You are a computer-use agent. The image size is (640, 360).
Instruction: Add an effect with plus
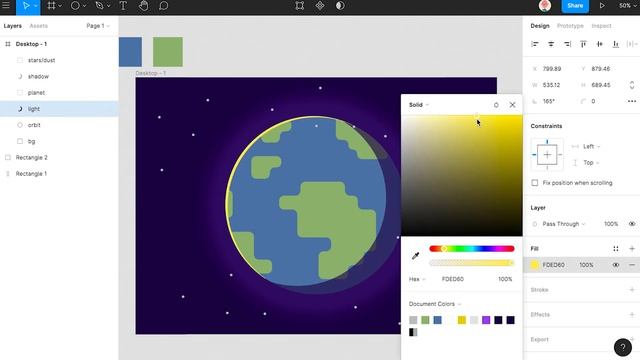click(632, 315)
